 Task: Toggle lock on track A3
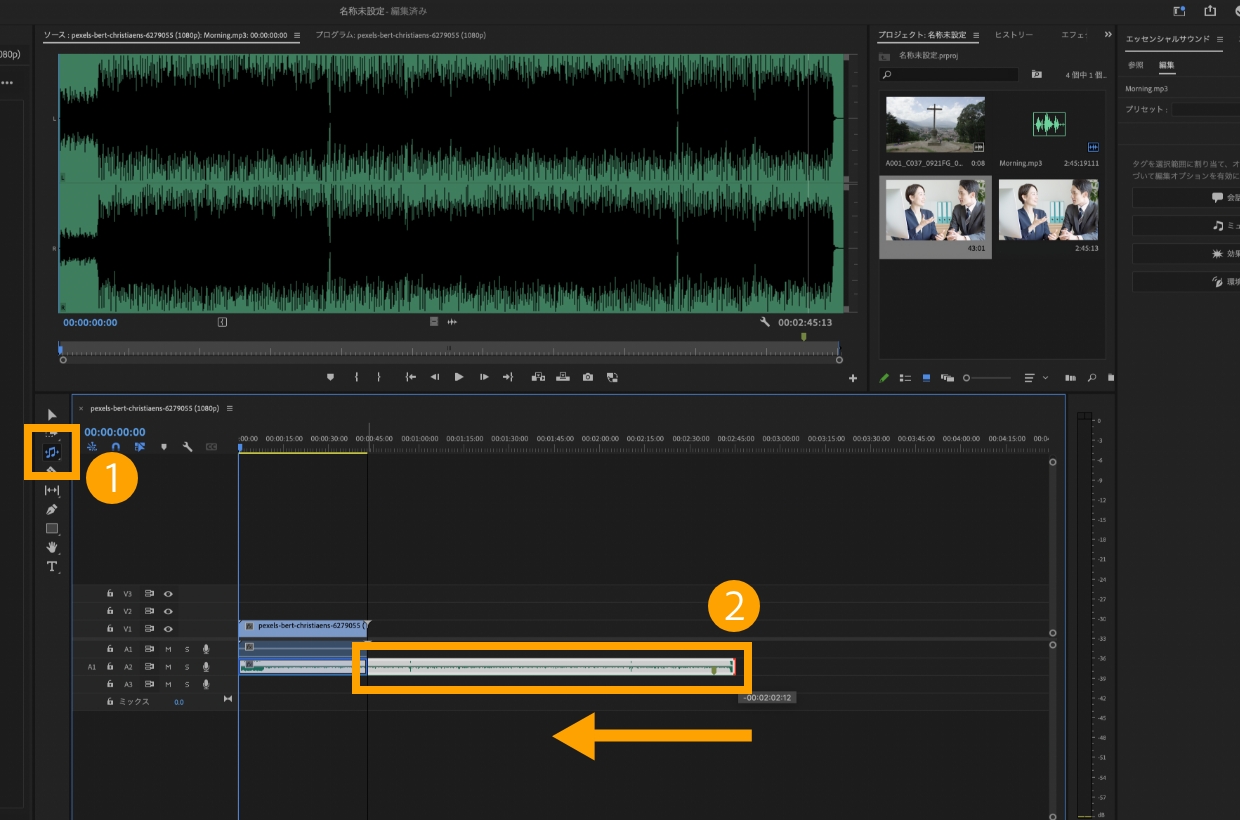[110, 684]
